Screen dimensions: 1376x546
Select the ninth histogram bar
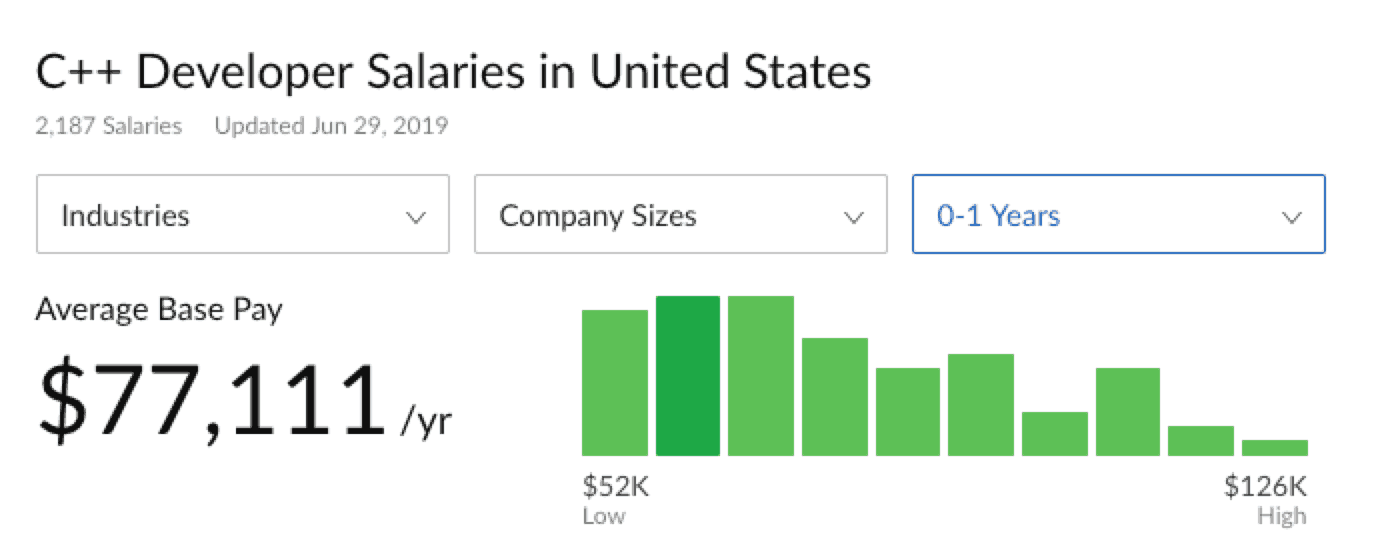[x=1201, y=441]
